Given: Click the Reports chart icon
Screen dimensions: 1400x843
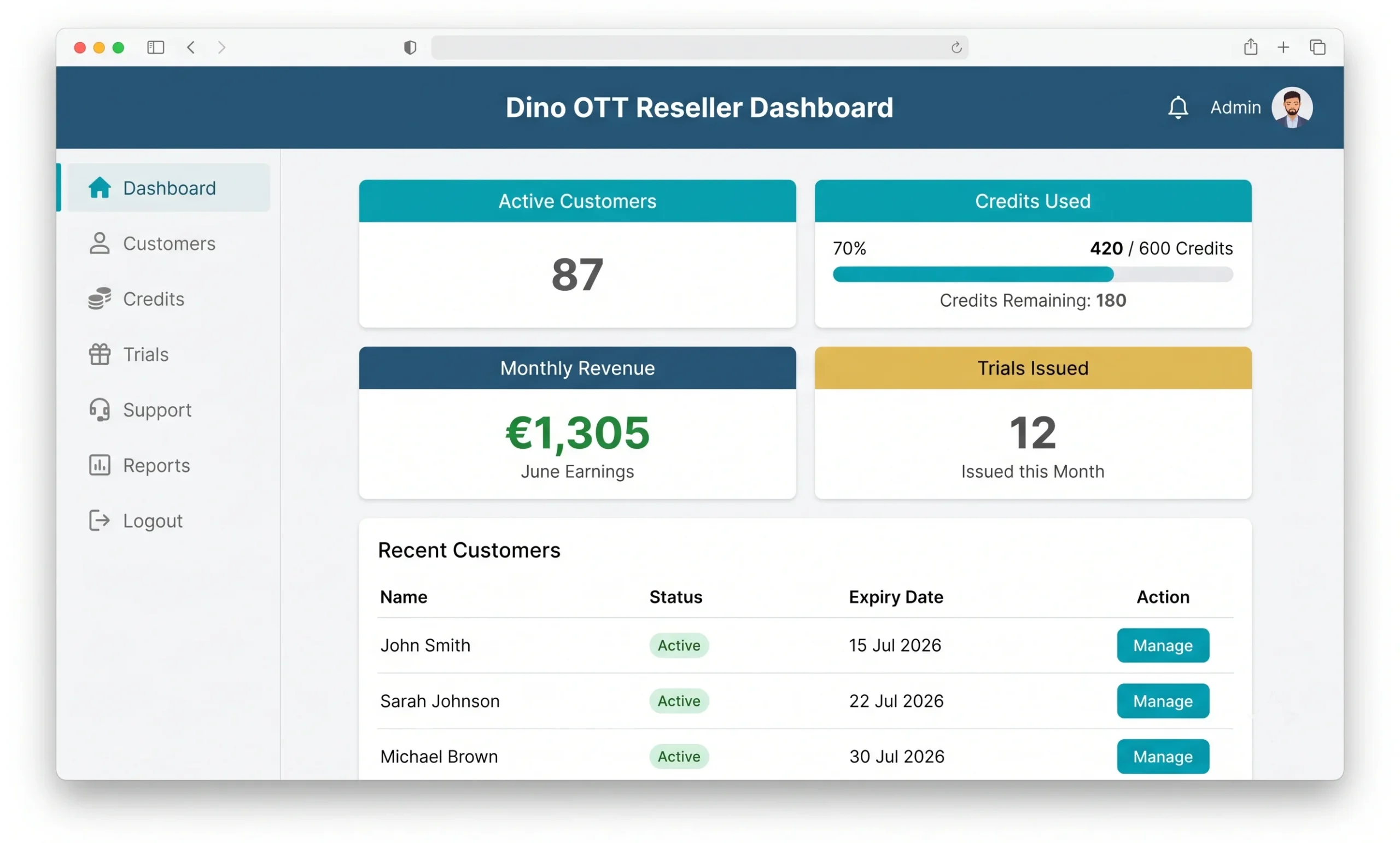Looking at the screenshot, I should tap(100, 465).
